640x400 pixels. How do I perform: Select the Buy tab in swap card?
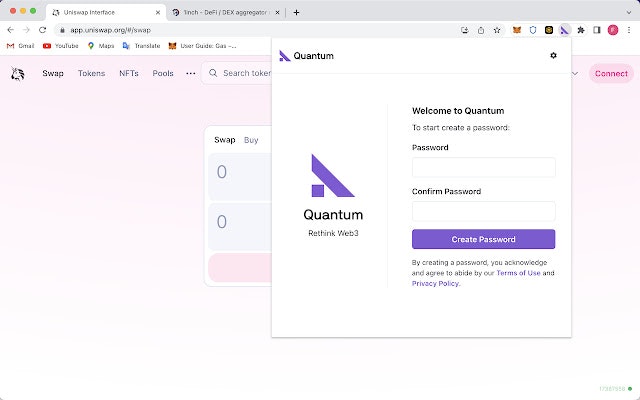(x=251, y=140)
